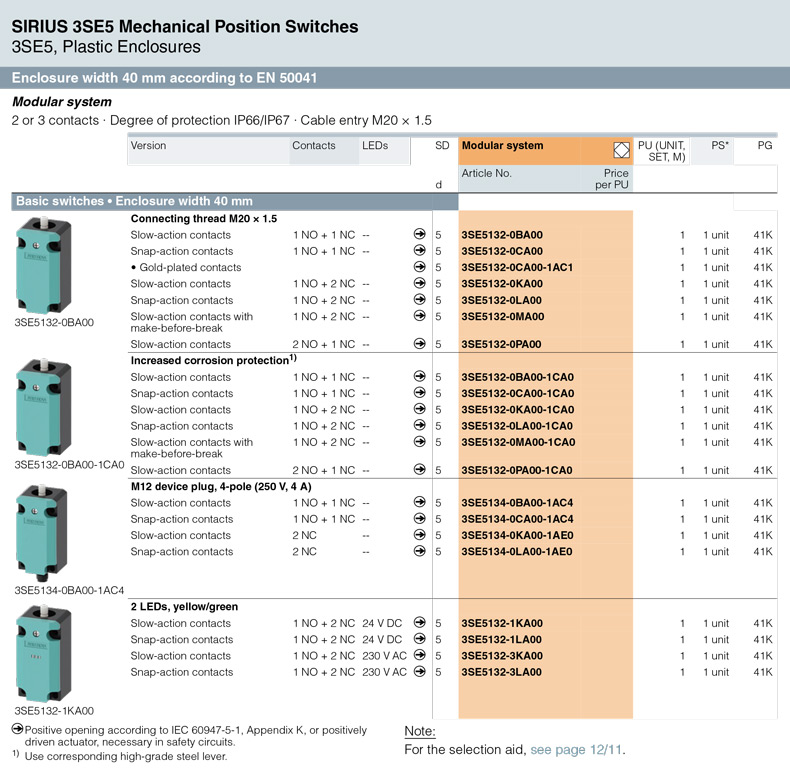Click positive opening arrow icon for 3SE5132-0BA00
The image size is (790, 769).
[420, 235]
